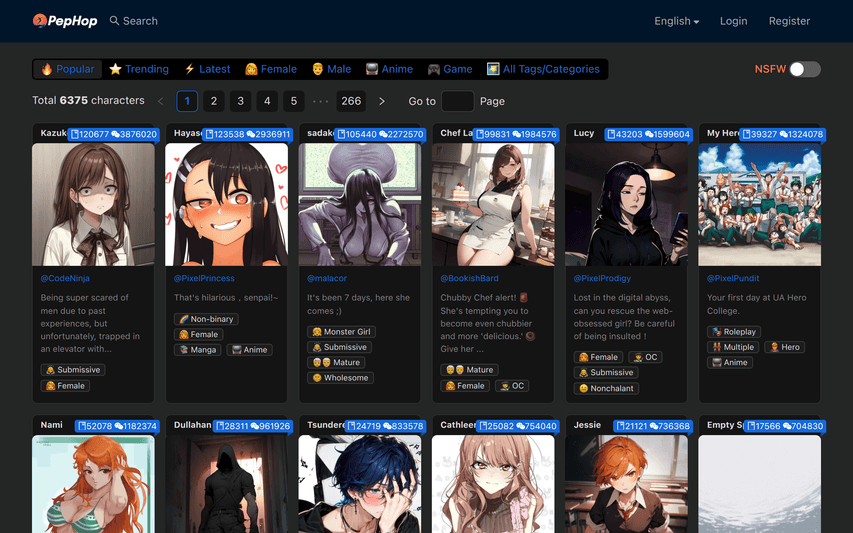
Task: Toggle the NSFW switch
Action: [x=804, y=69]
